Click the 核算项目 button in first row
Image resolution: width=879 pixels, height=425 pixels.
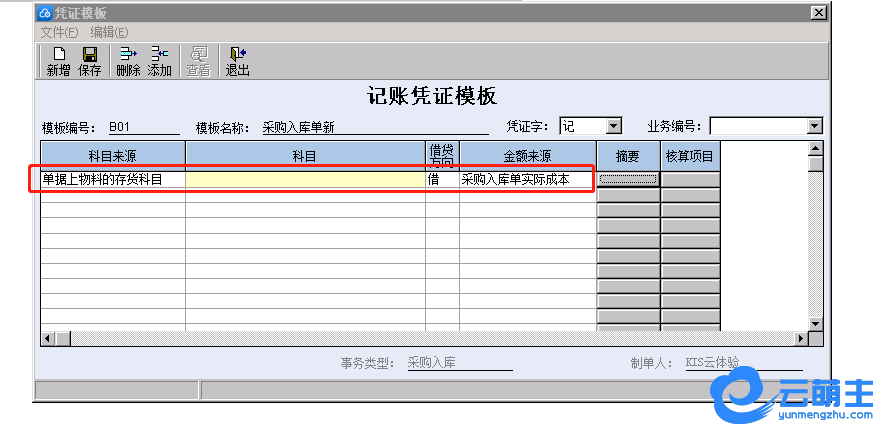click(690, 179)
